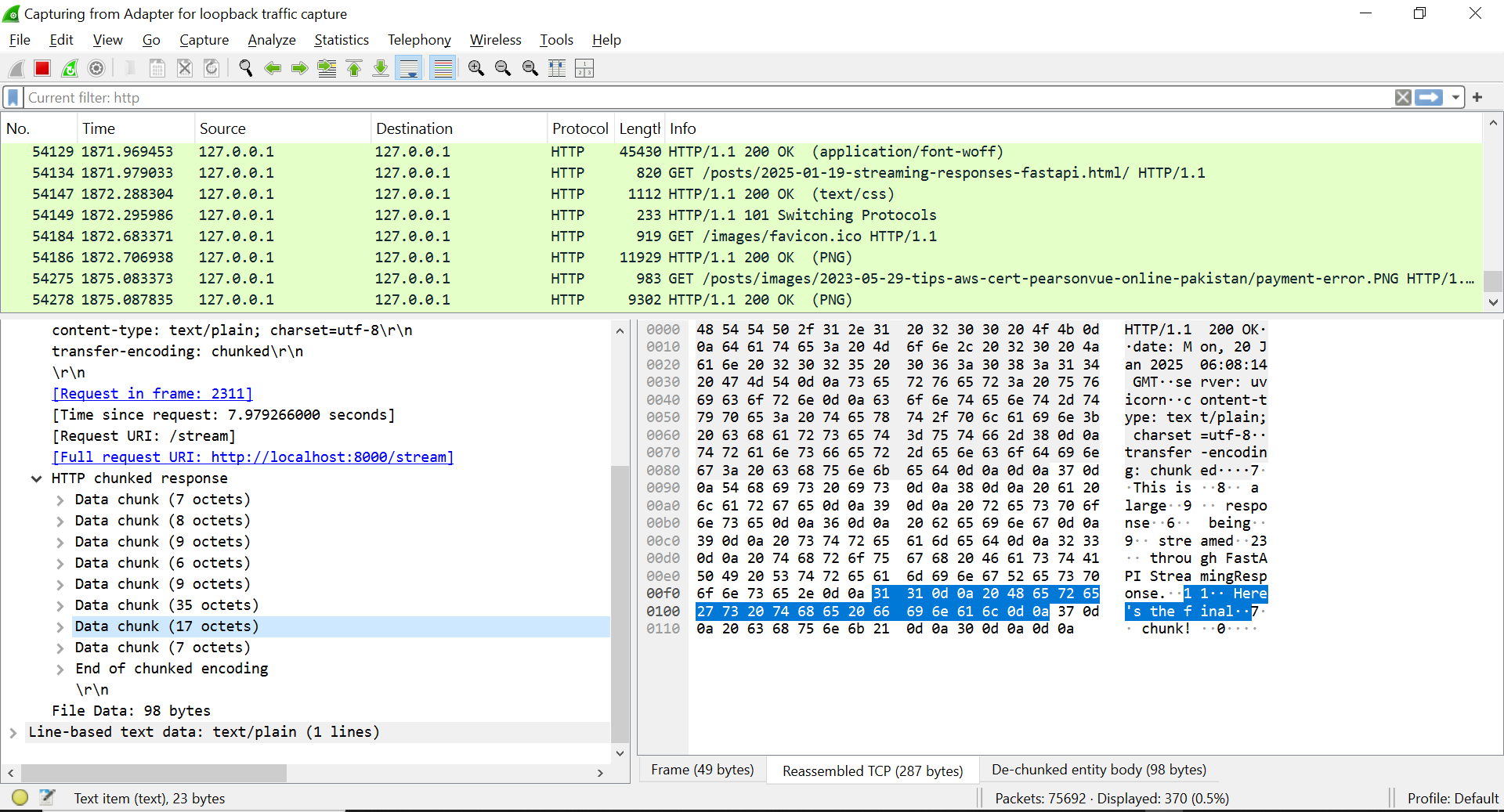Open capture file properties status icon
Screen dimensions: 1504x812
(x=47, y=798)
